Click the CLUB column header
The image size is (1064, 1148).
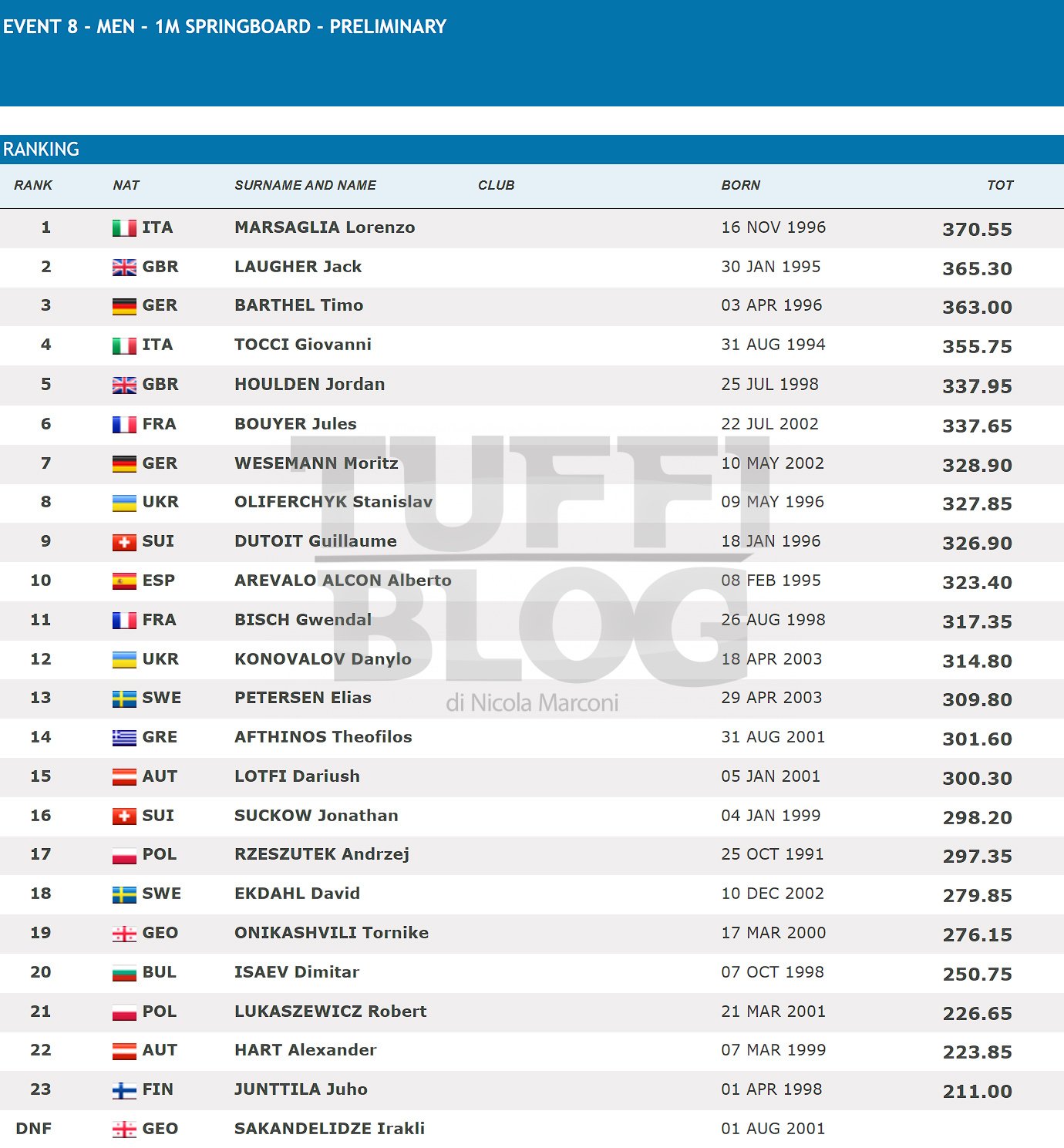[496, 185]
